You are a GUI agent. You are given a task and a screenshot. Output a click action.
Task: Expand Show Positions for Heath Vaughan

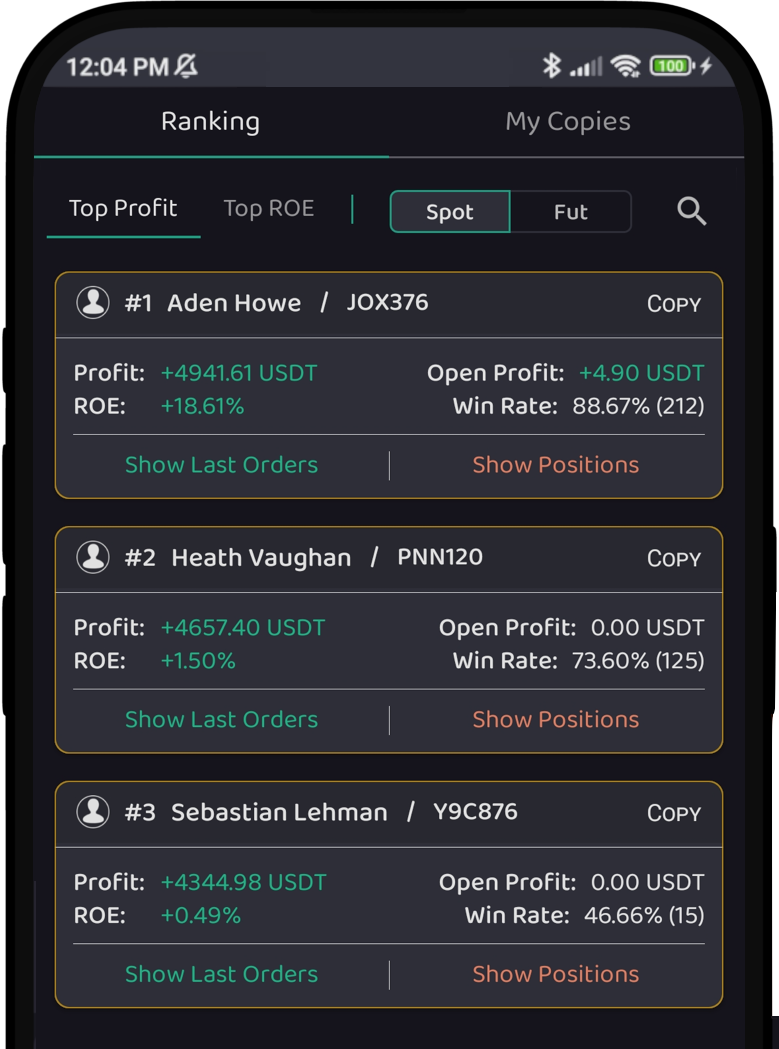[555, 719]
